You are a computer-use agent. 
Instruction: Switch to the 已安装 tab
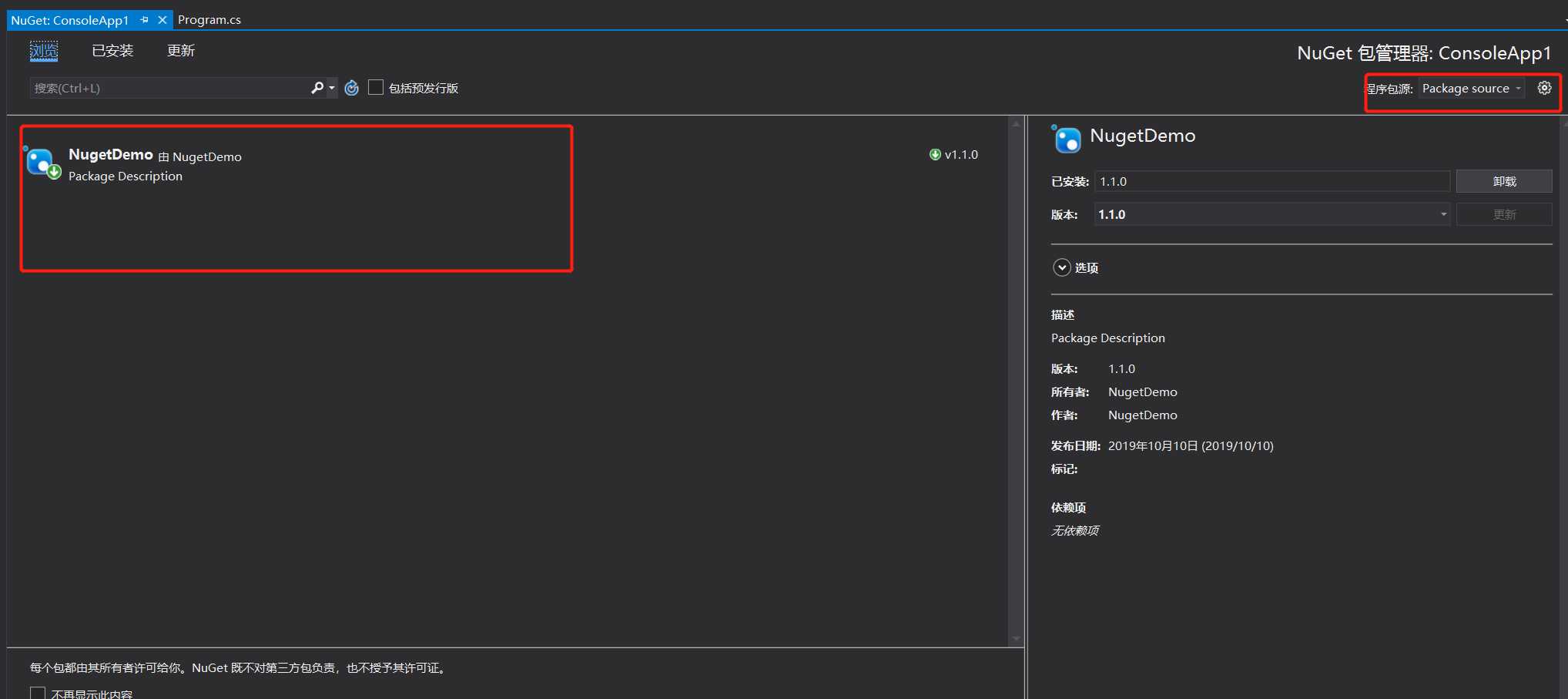[112, 51]
